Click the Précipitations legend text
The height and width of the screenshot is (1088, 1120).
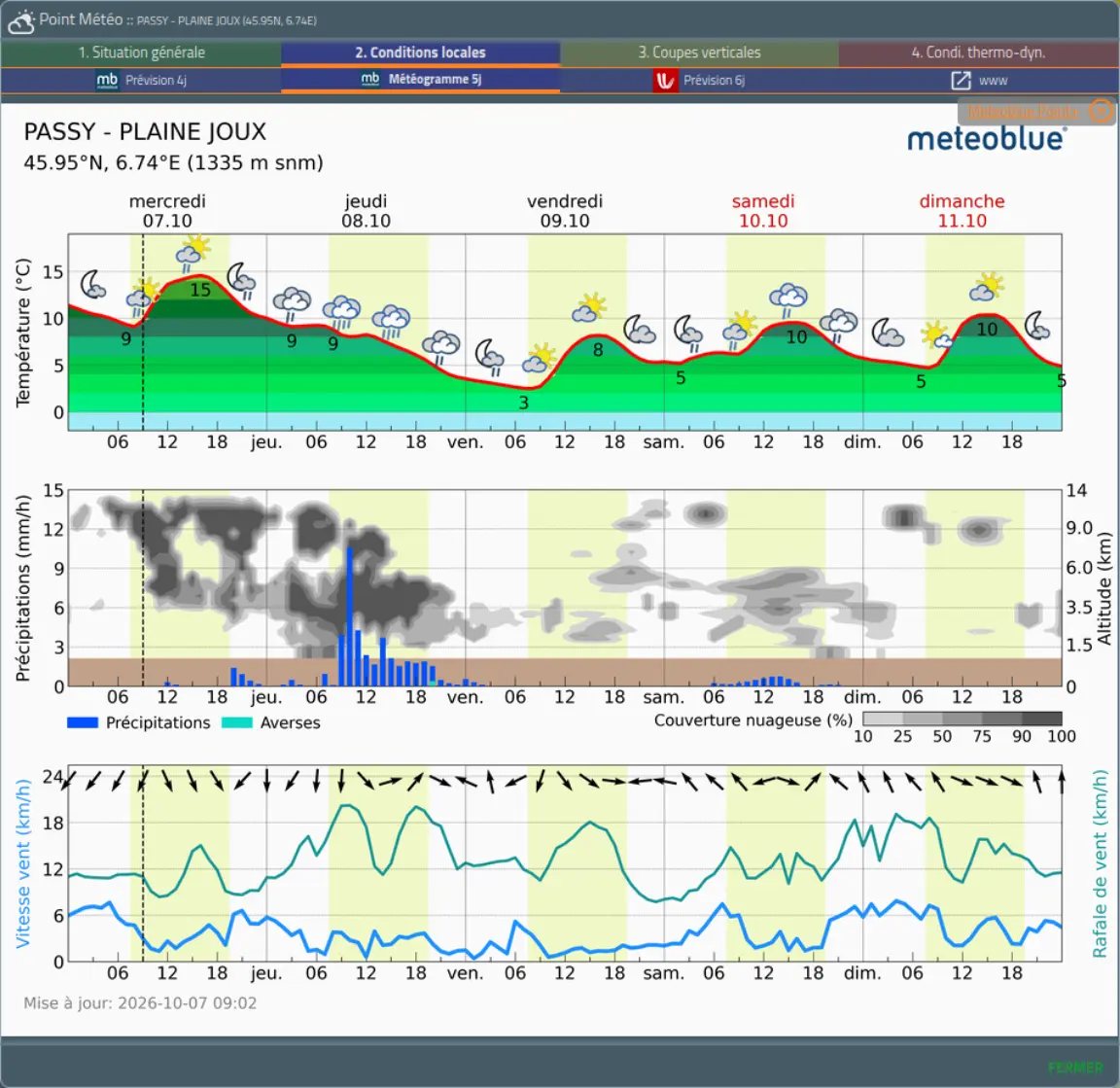pos(157,723)
